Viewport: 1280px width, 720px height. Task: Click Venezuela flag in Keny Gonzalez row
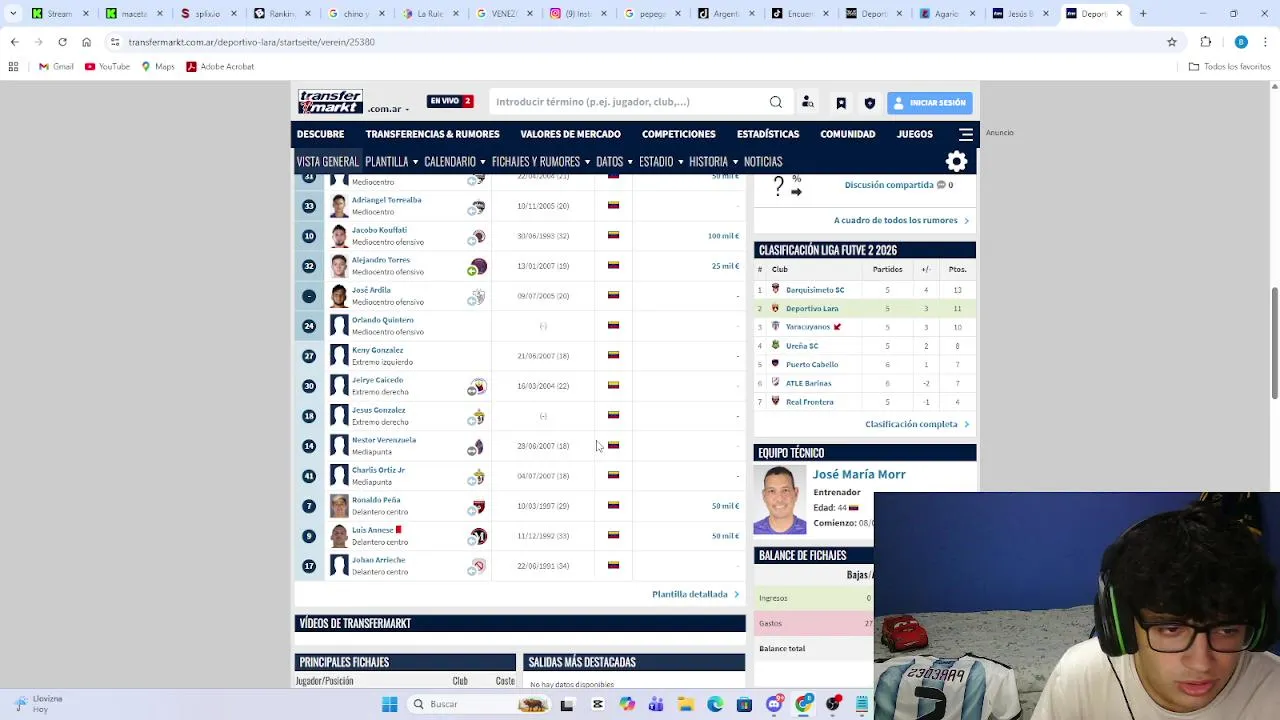click(613, 355)
